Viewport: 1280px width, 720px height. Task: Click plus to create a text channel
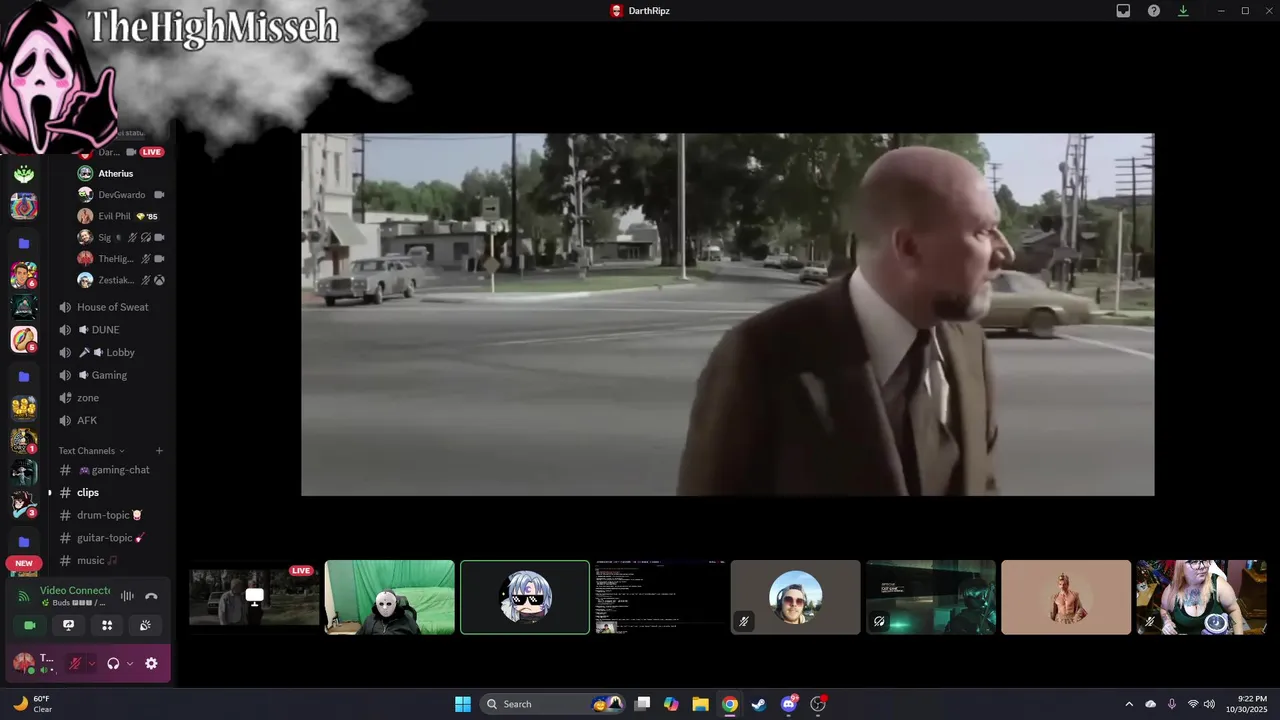[159, 451]
